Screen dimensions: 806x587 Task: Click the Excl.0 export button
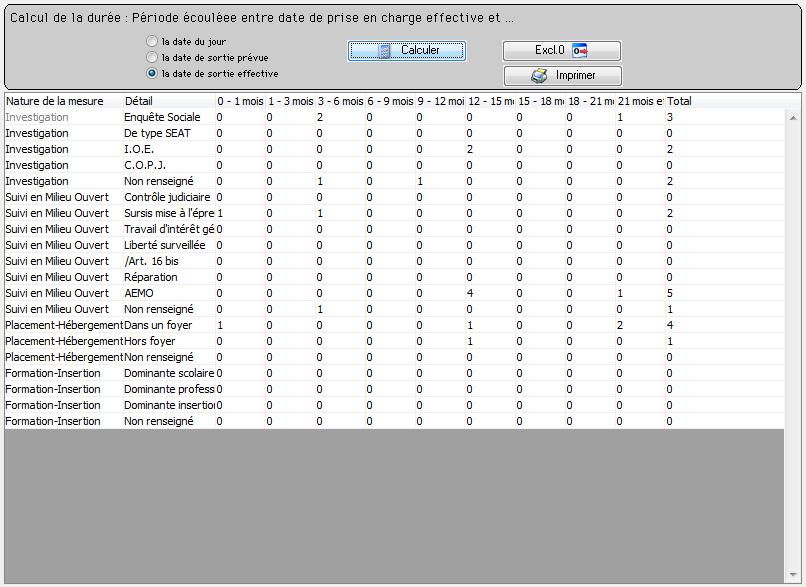[562, 50]
